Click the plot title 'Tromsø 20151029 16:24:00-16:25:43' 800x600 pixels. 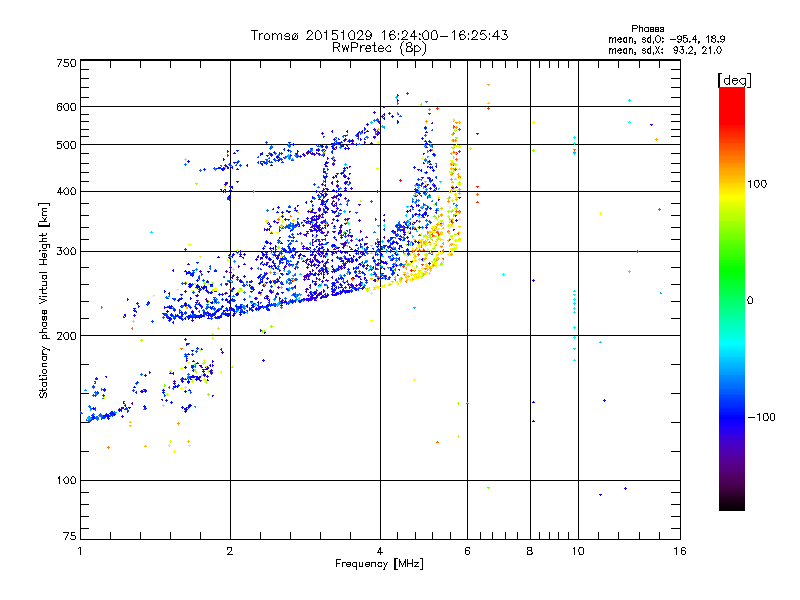tap(379, 35)
